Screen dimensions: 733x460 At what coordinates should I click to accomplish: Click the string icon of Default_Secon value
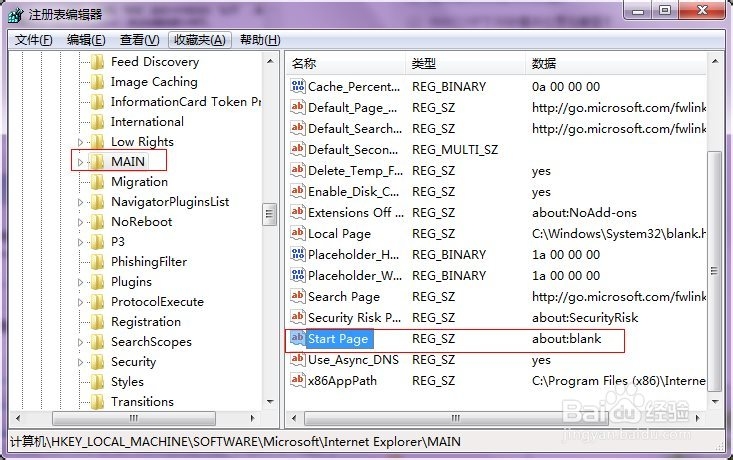click(x=298, y=149)
